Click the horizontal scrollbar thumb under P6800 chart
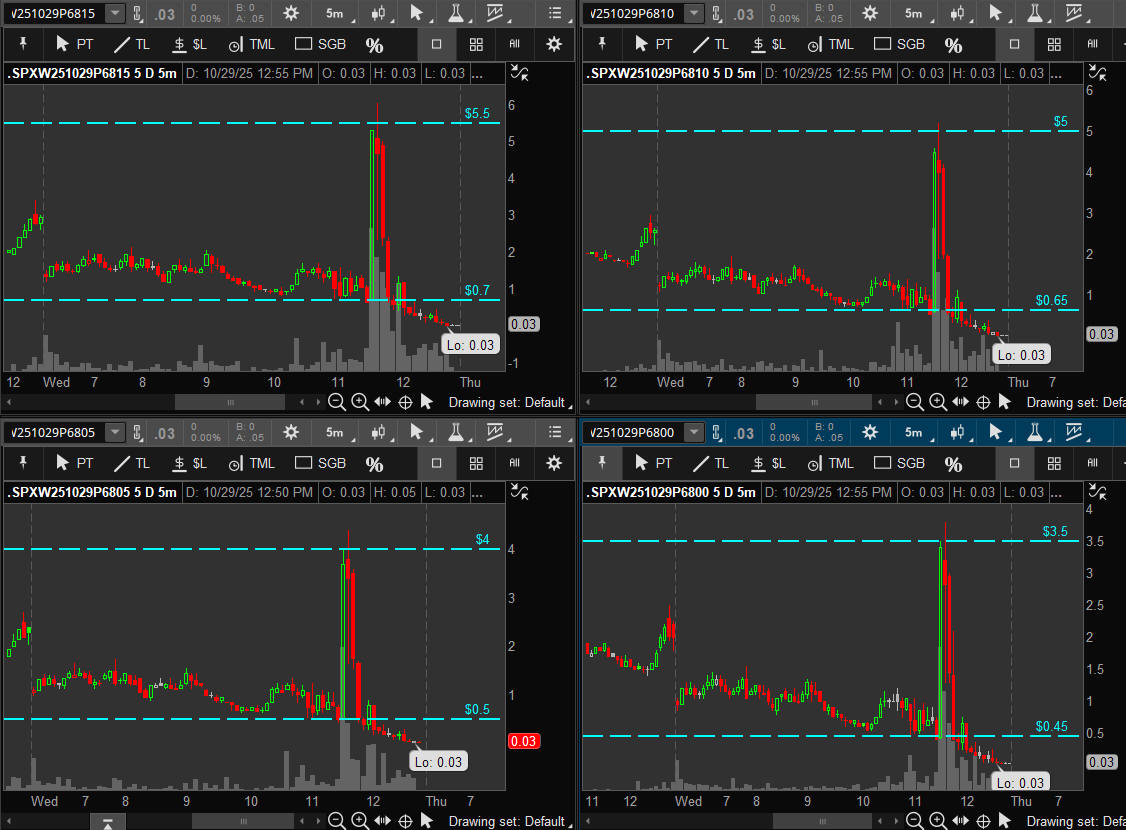Screen dimensions: 1126x830 point(808,821)
